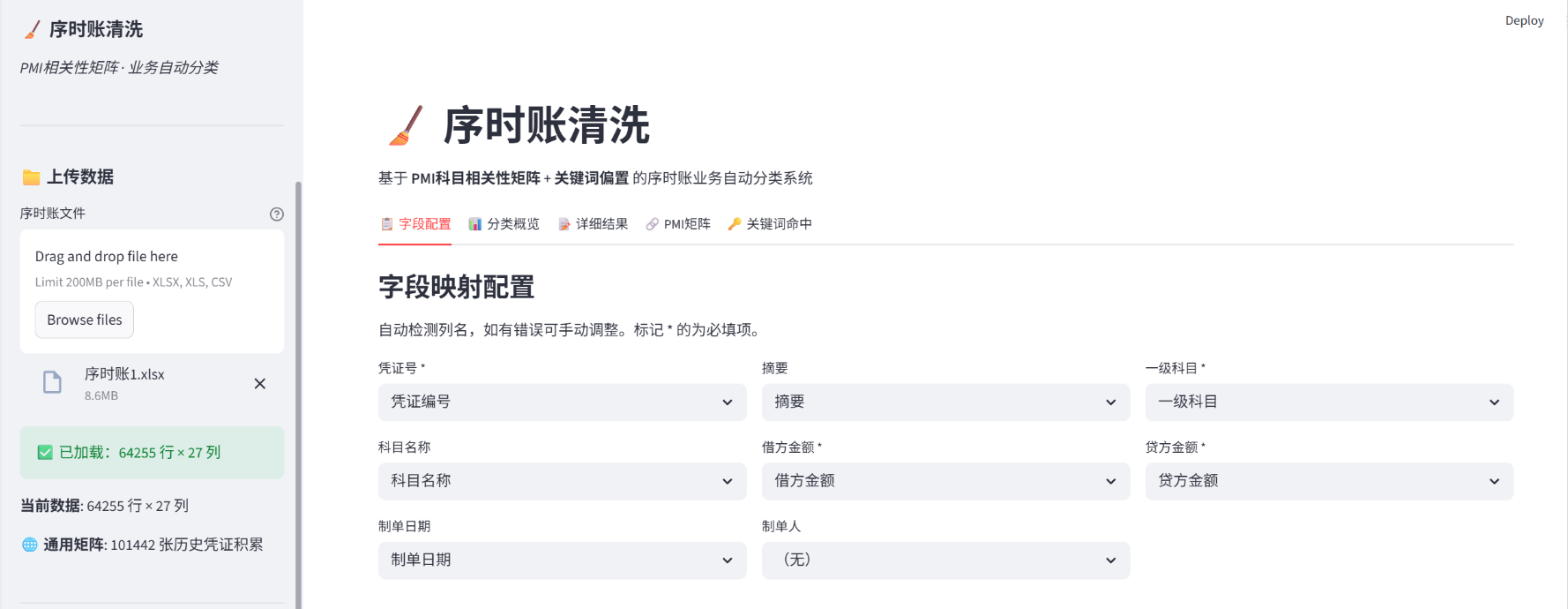The width and height of the screenshot is (1568, 609).
Task: Click the sidebar vertical scrollbar
Action: click(298, 395)
